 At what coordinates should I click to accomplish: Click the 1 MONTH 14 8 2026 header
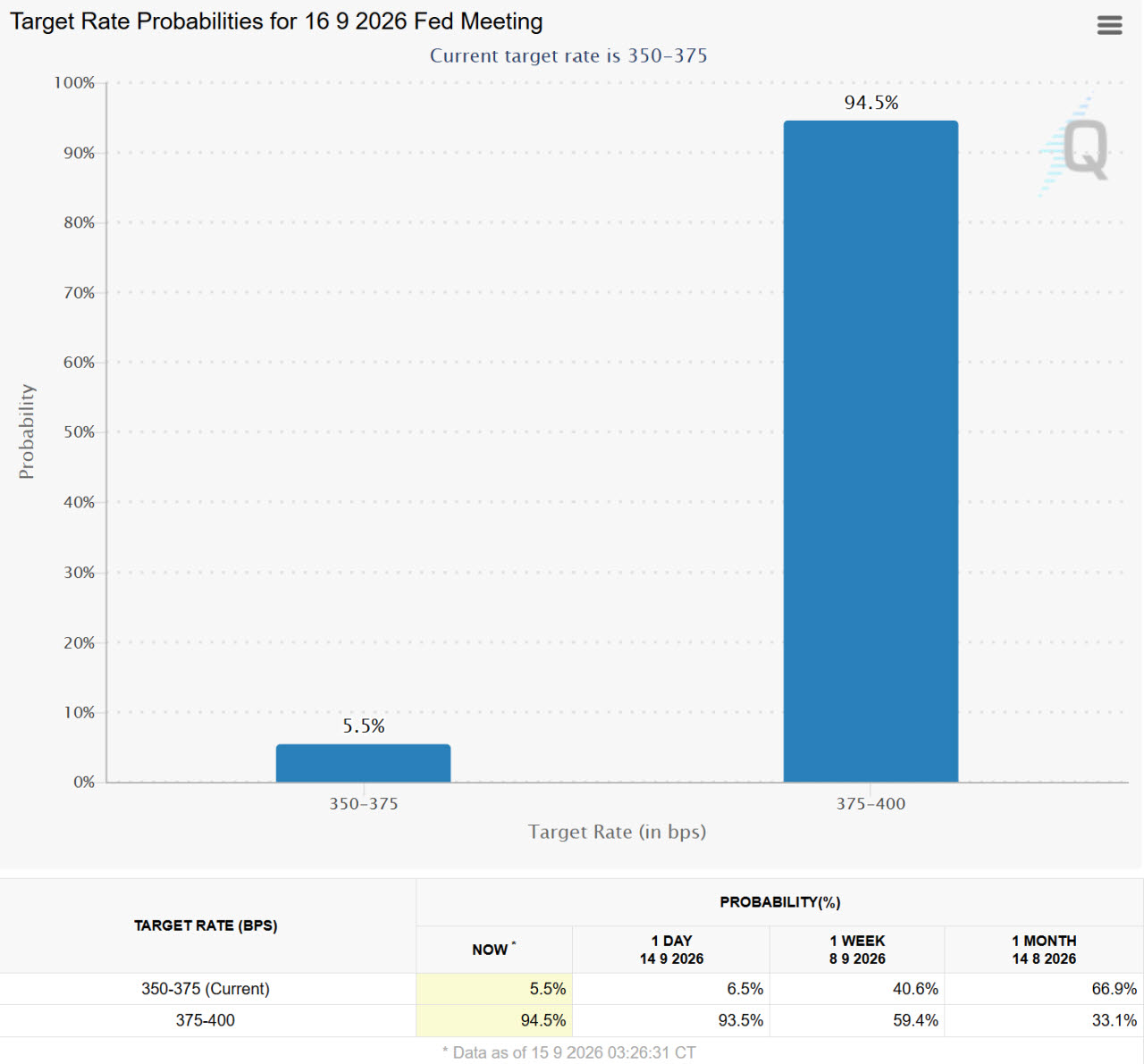(1044, 950)
